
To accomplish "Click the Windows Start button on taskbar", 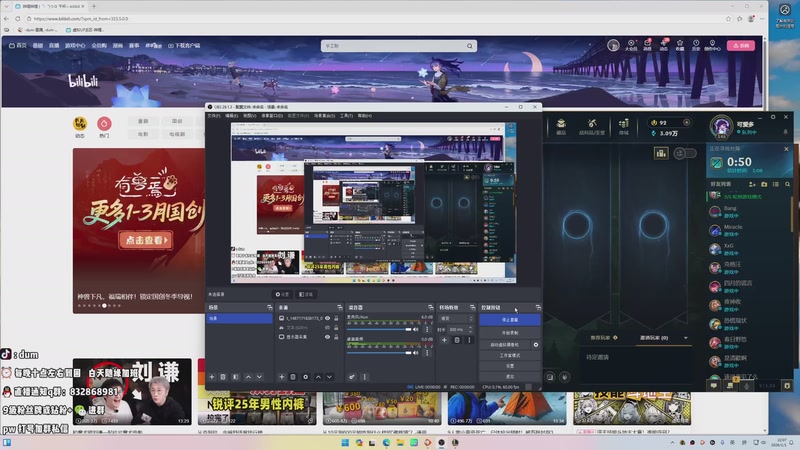I will [345, 442].
